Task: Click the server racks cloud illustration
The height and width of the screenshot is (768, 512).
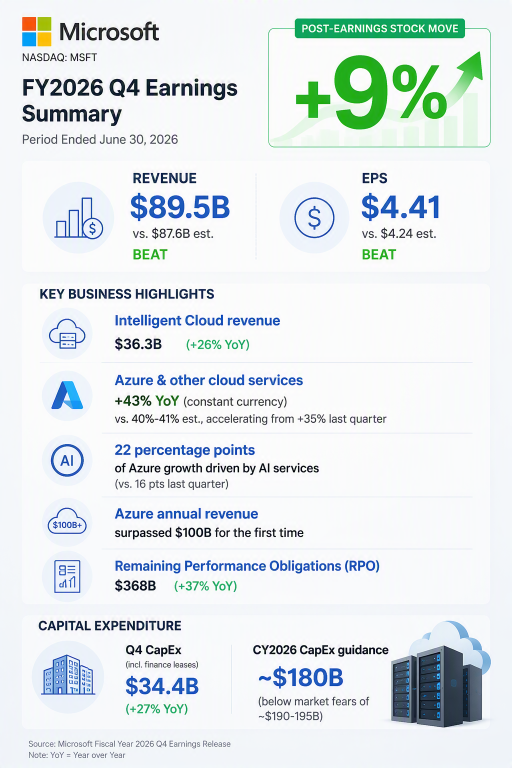Action: [x=441, y=673]
